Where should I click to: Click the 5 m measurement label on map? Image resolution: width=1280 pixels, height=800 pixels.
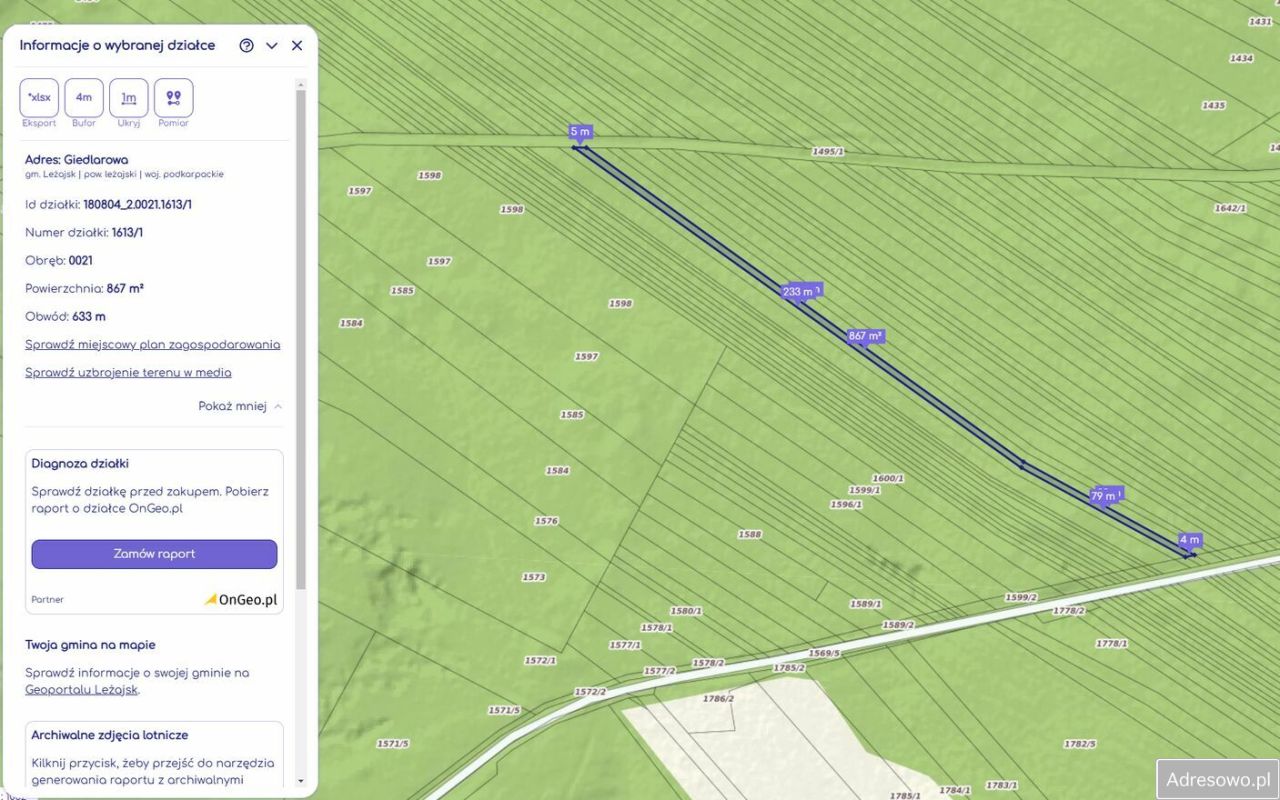[580, 132]
